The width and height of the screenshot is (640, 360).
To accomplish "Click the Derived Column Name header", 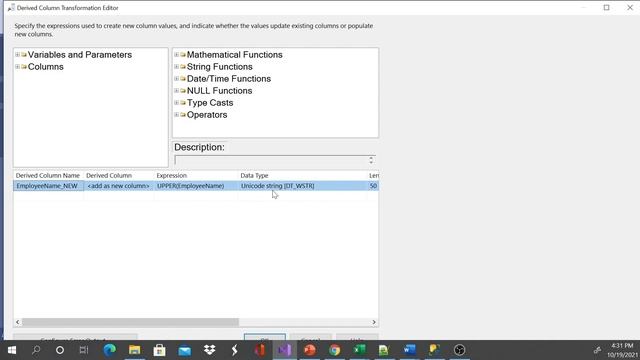I will pos(48,176).
